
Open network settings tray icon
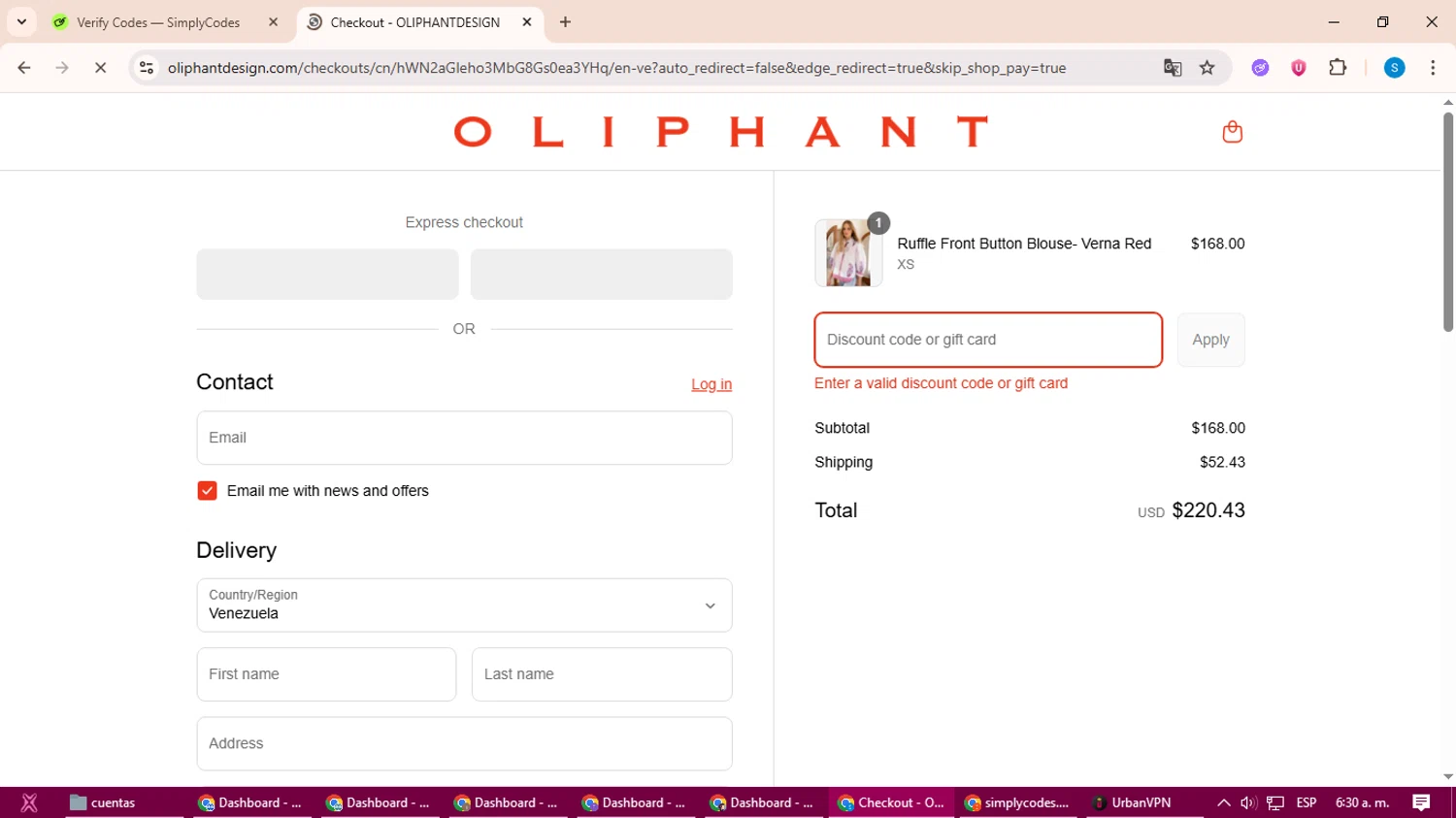[1275, 802]
